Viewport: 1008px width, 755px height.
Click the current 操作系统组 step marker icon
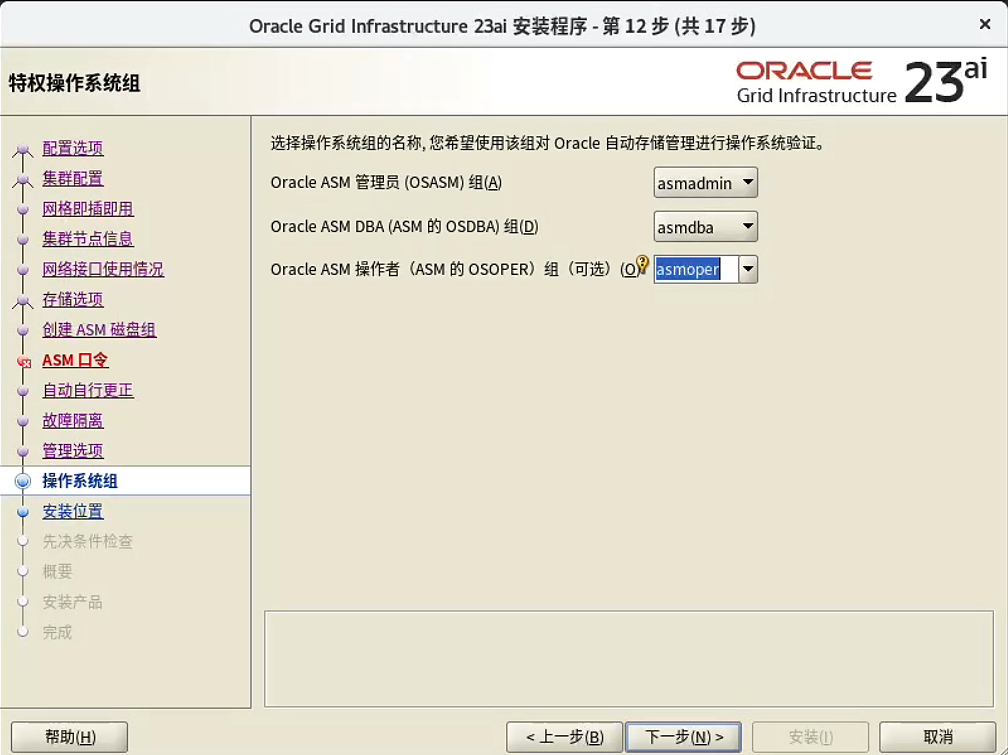click(23, 481)
